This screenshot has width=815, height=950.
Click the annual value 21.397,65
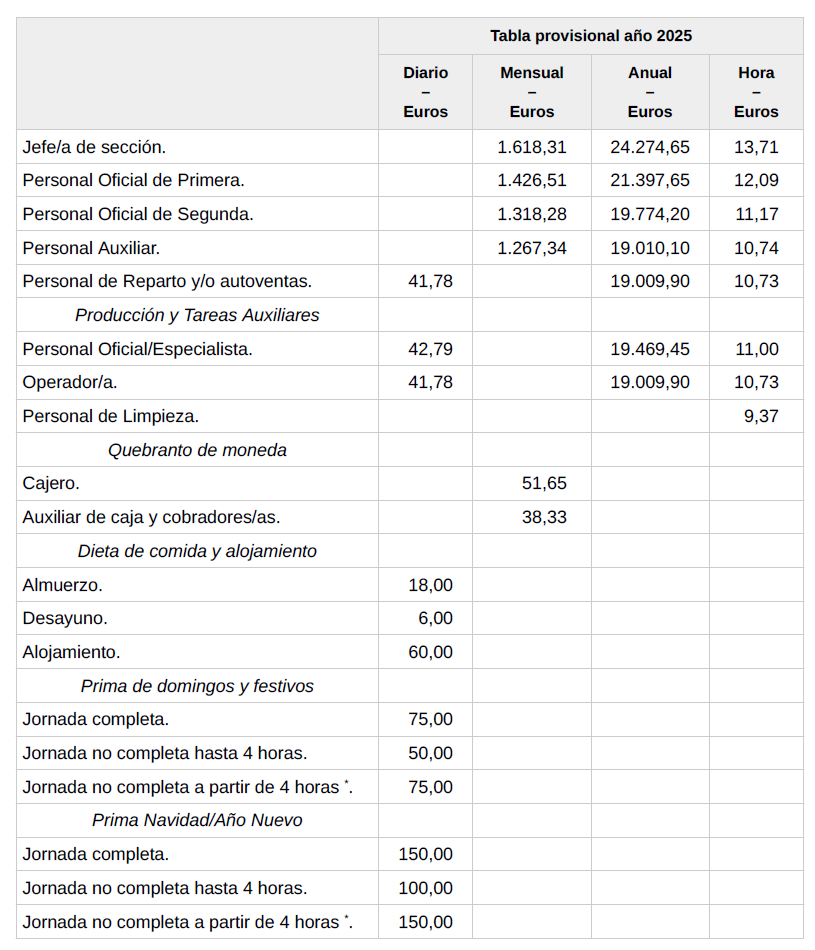(650, 181)
